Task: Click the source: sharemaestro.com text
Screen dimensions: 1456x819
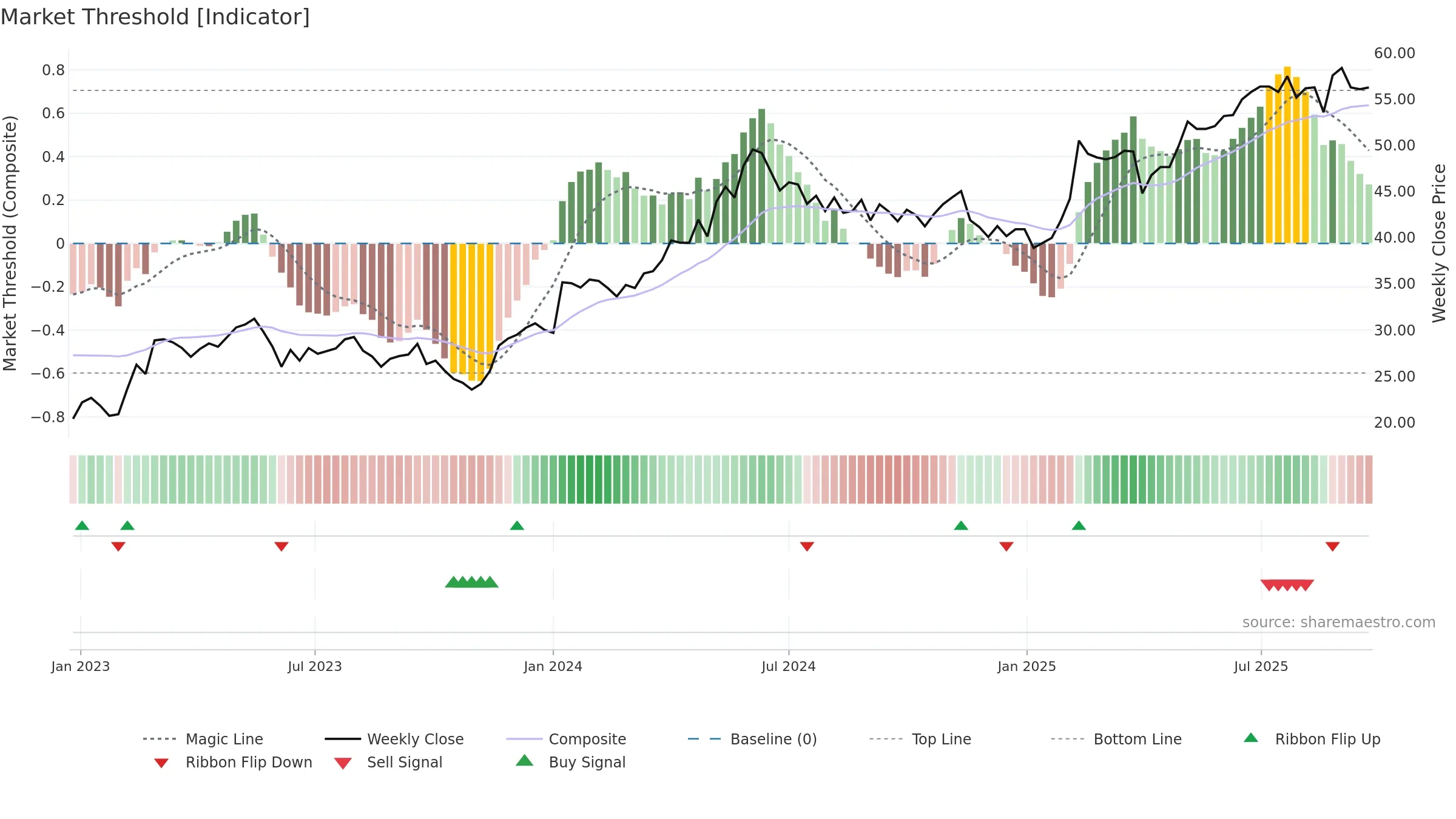Action: (1339, 622)
